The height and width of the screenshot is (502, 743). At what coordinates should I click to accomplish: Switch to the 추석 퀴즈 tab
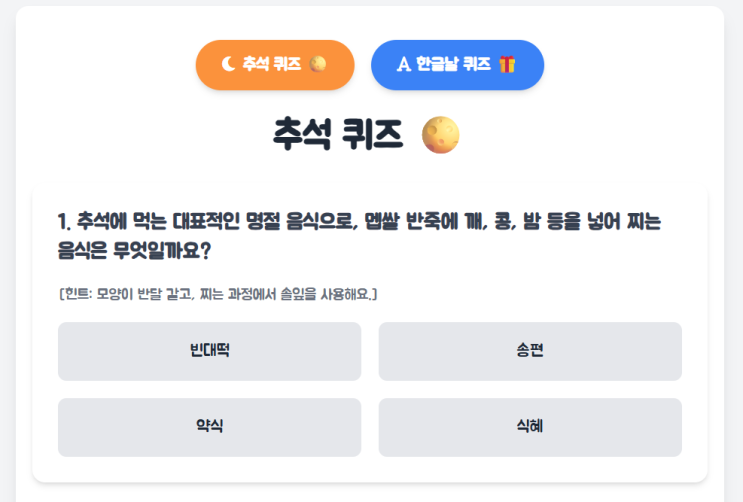click(x=275, y=65)
